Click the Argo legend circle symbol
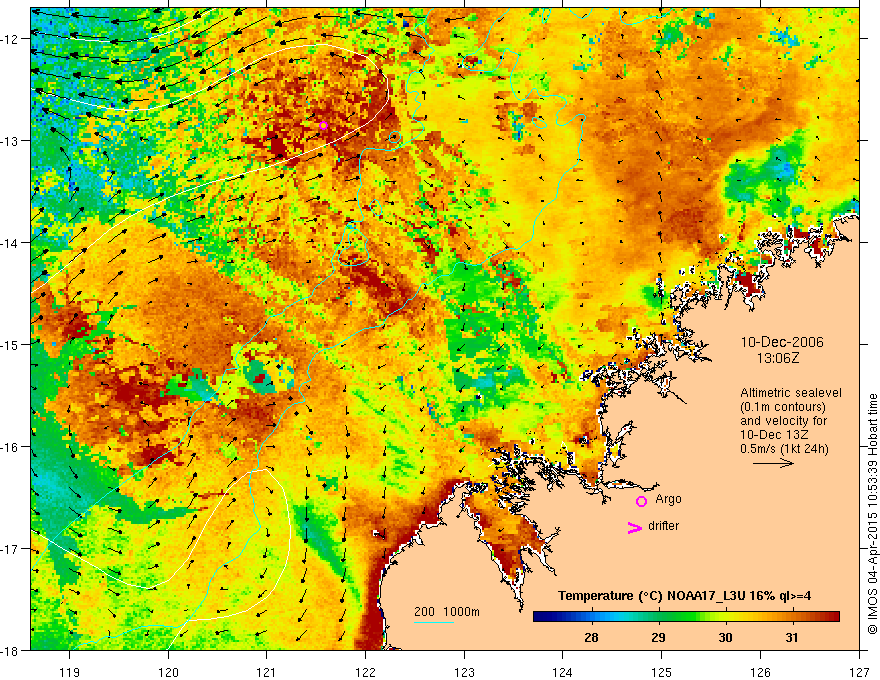The height and width of the screenshot is (680, 880). (x=641, y=501)
